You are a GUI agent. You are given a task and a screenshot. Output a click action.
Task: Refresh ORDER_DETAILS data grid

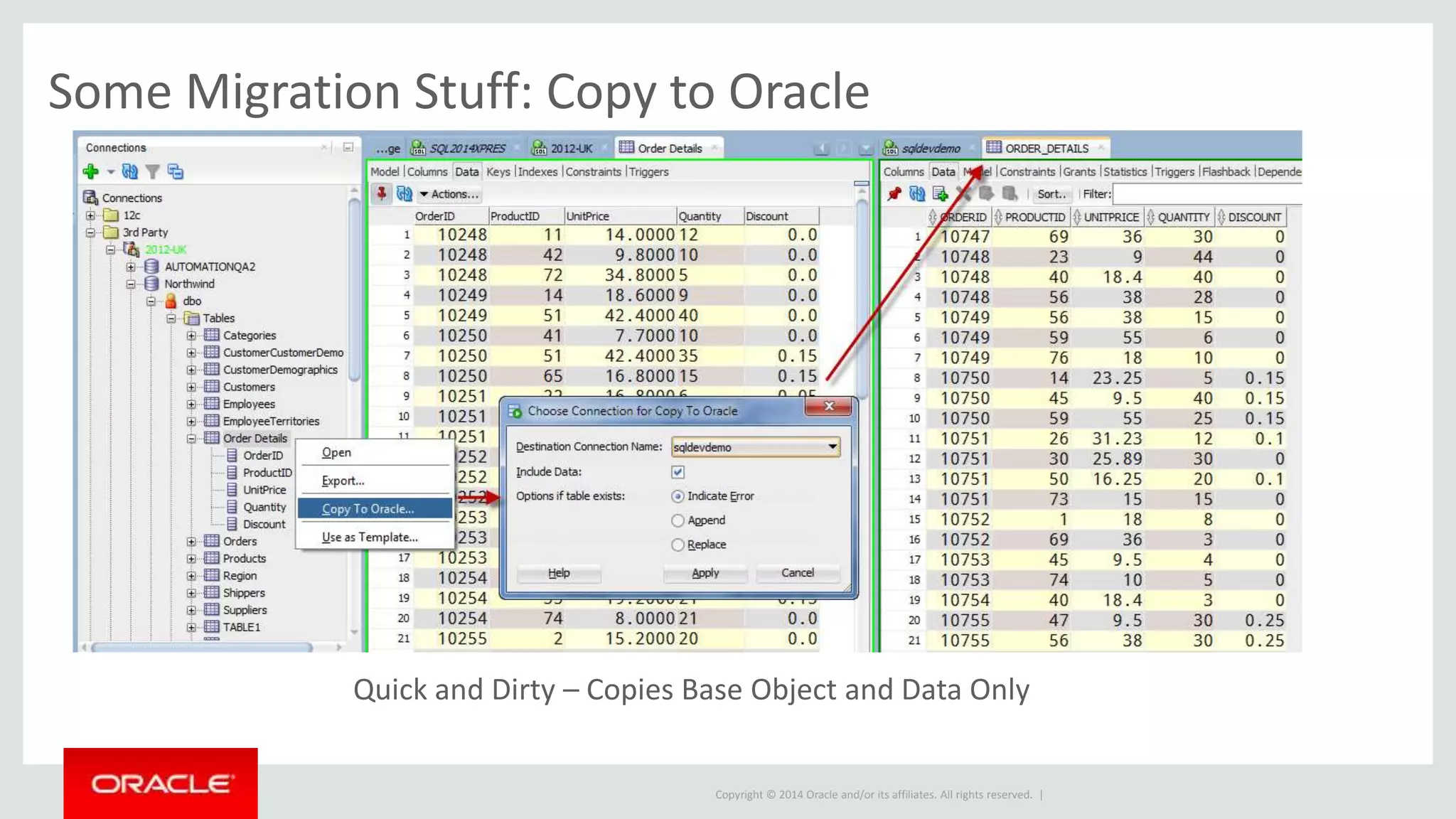pos(917,193)
